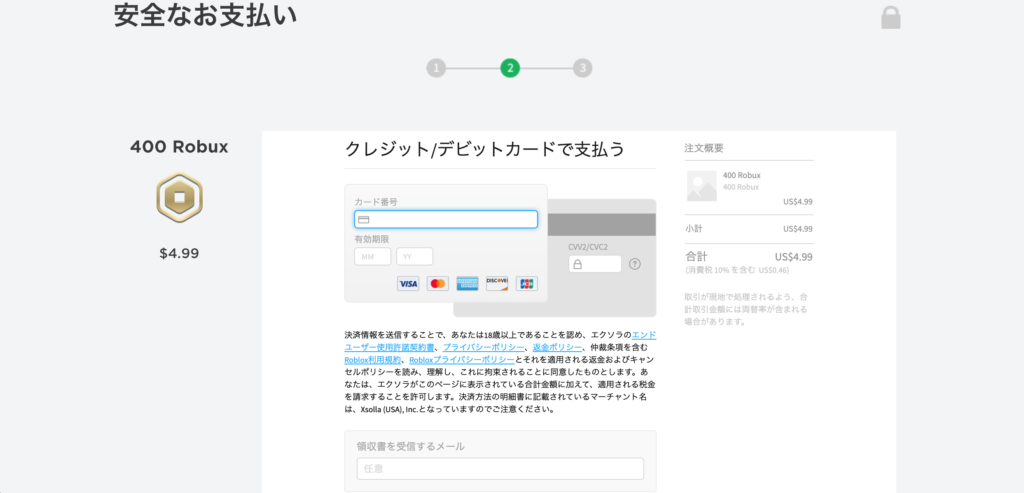Click the 領収書を受信するメール label
Image resolution: width=1024 pixels, height=493 pixels.
coord(411,447)
